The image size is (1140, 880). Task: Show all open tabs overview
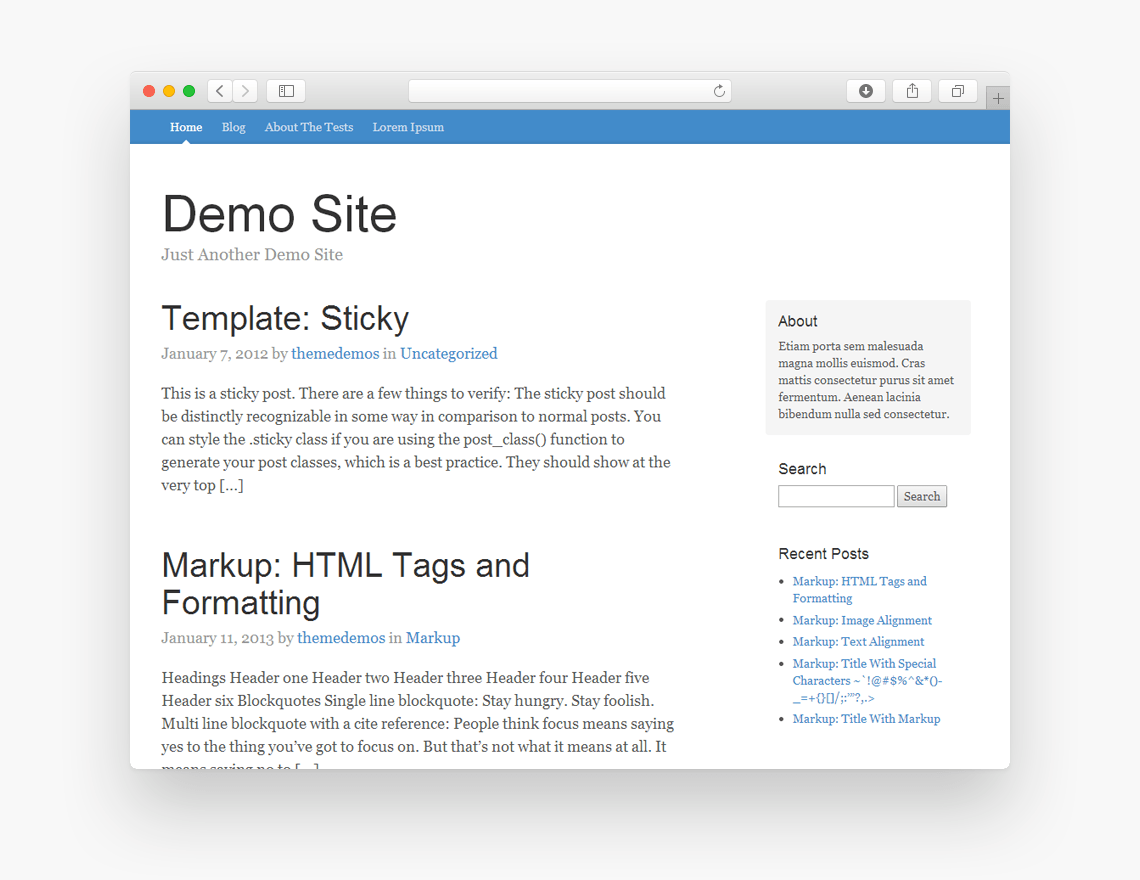tap(957, 90)
